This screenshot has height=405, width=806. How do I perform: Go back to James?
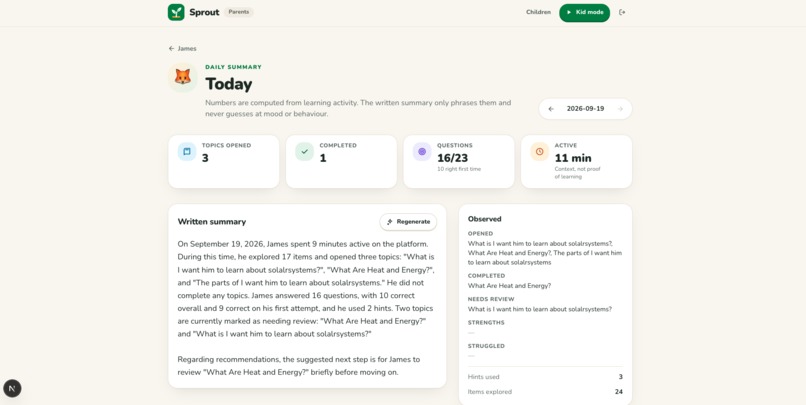(x=182, y=48)
